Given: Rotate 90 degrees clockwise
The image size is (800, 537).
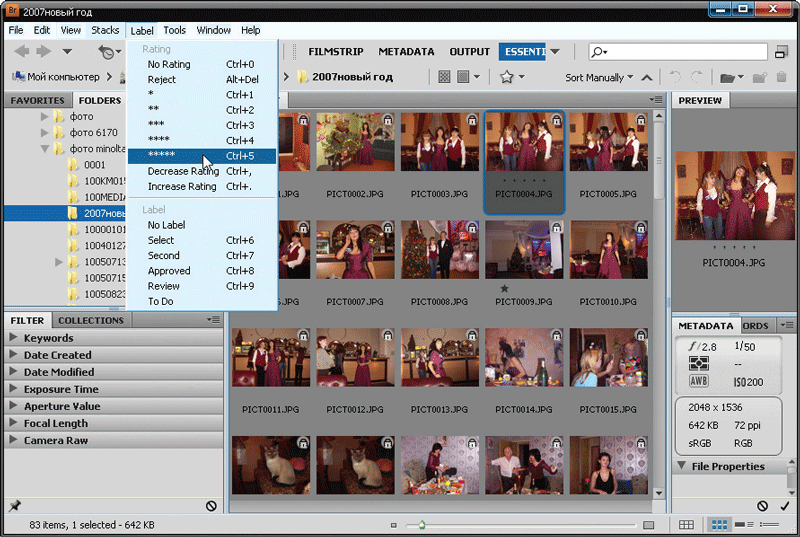Looking at the screenshot, I should tap(696, 77).
